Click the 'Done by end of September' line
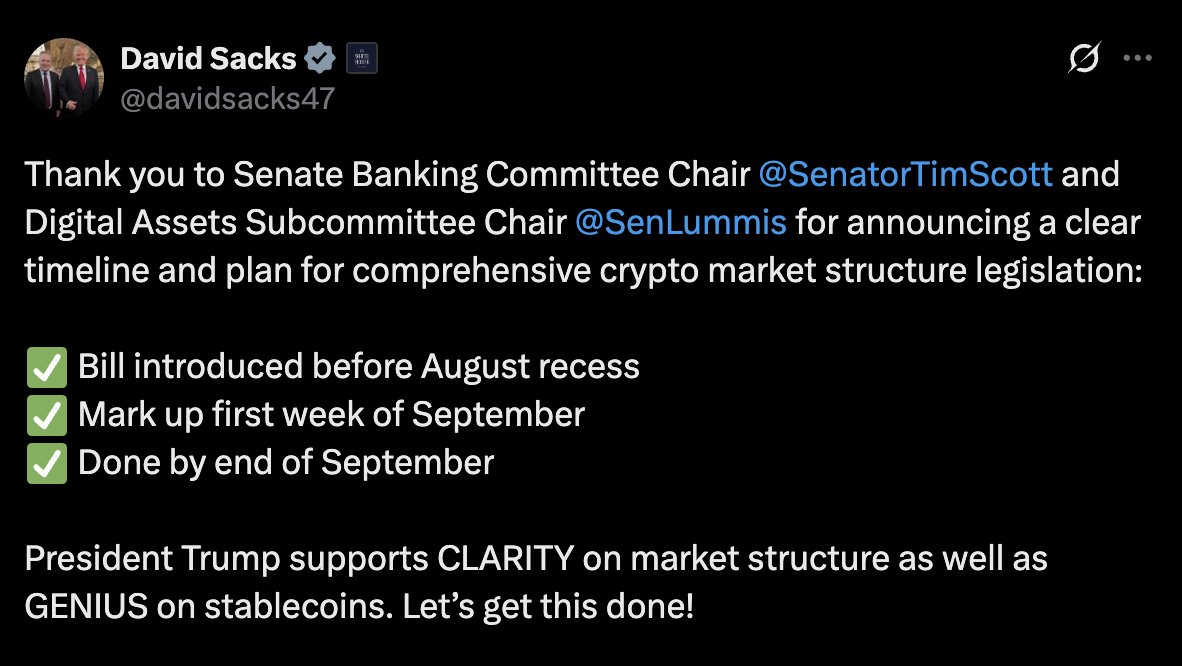 [286, 462]
